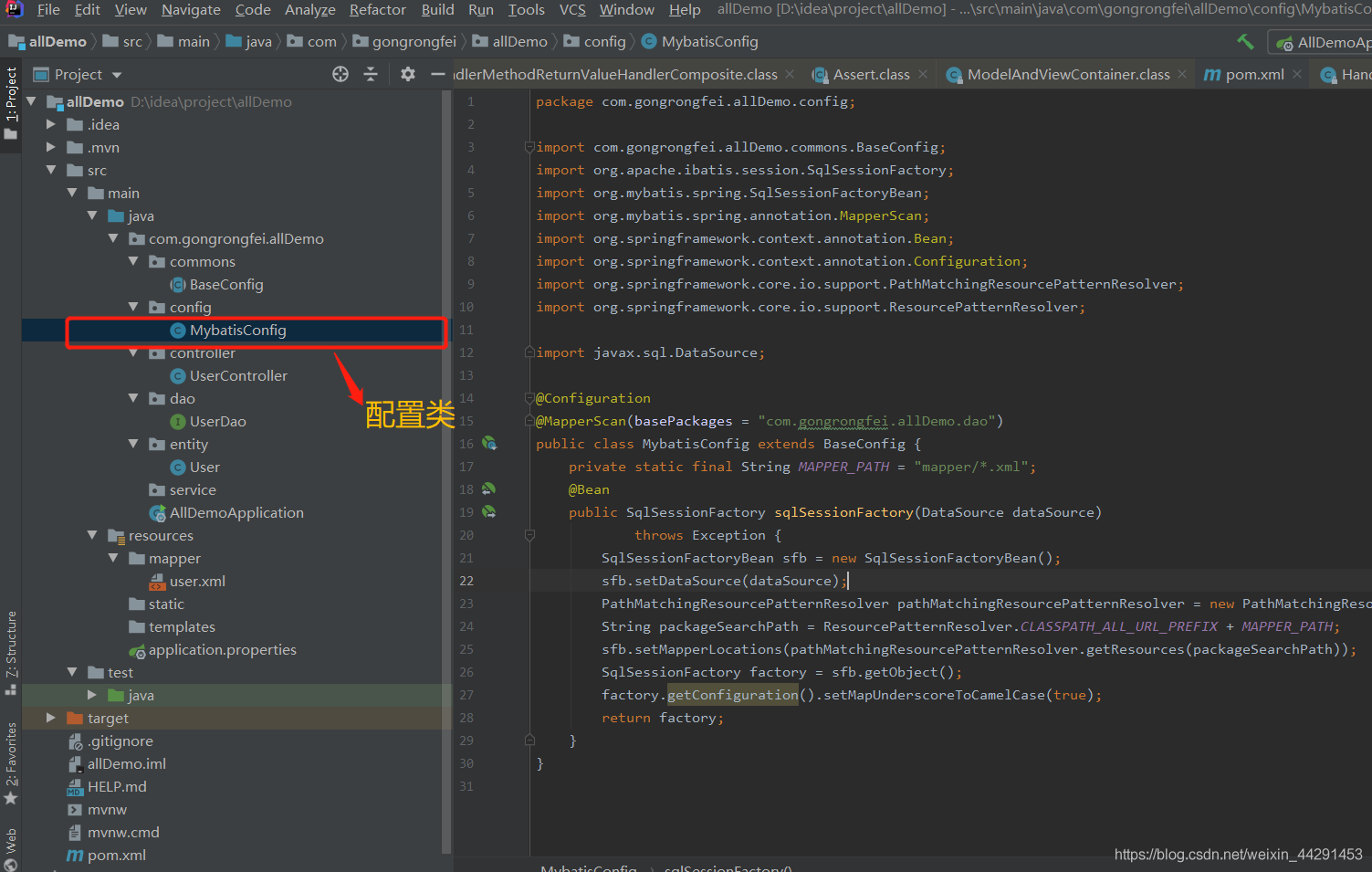
Task: Expand the target folder
Action: [x=51, y=718]
